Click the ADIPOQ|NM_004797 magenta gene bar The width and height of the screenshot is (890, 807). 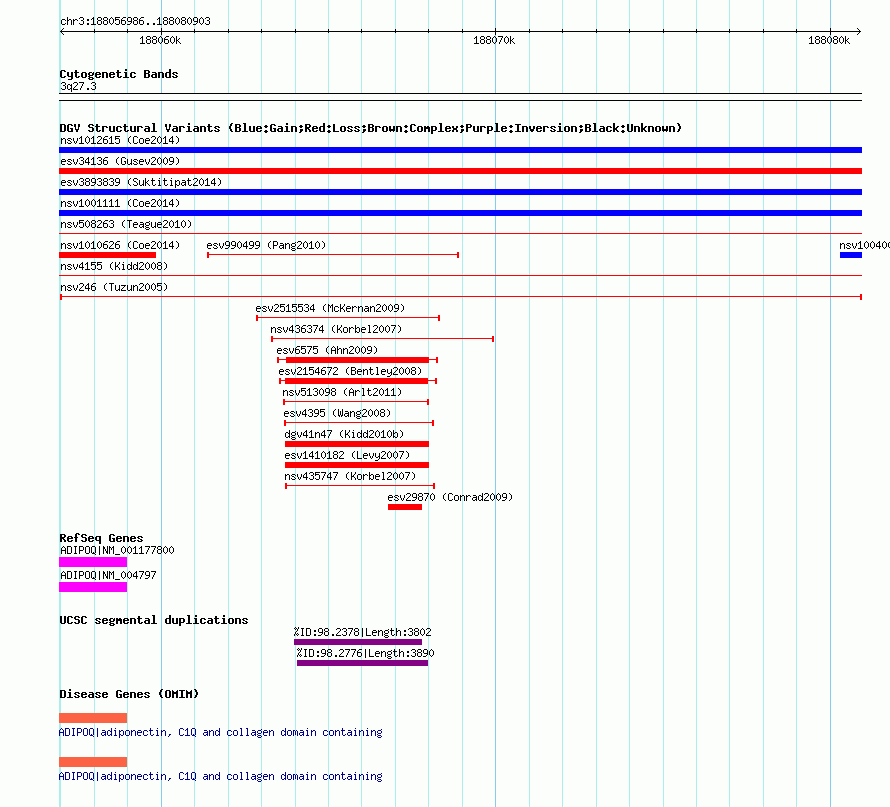click(x=93, y=587)
